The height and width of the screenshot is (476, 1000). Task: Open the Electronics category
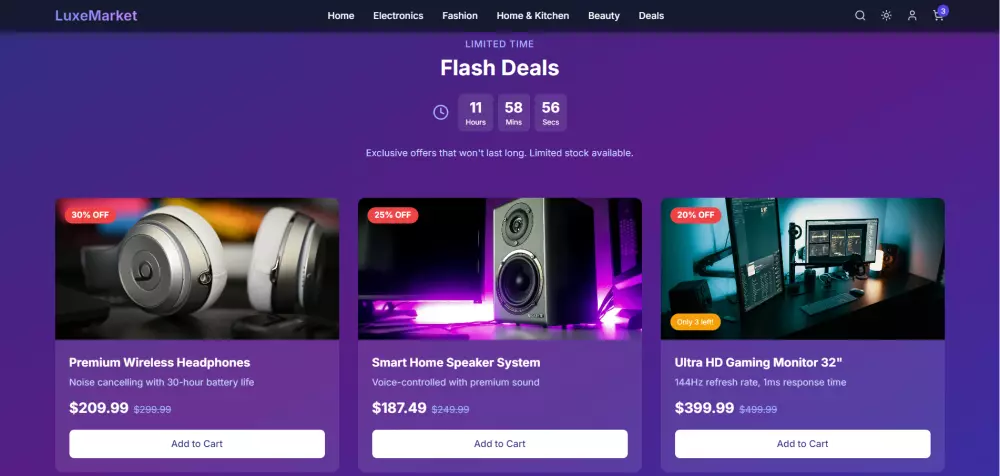tap(398, 16)
